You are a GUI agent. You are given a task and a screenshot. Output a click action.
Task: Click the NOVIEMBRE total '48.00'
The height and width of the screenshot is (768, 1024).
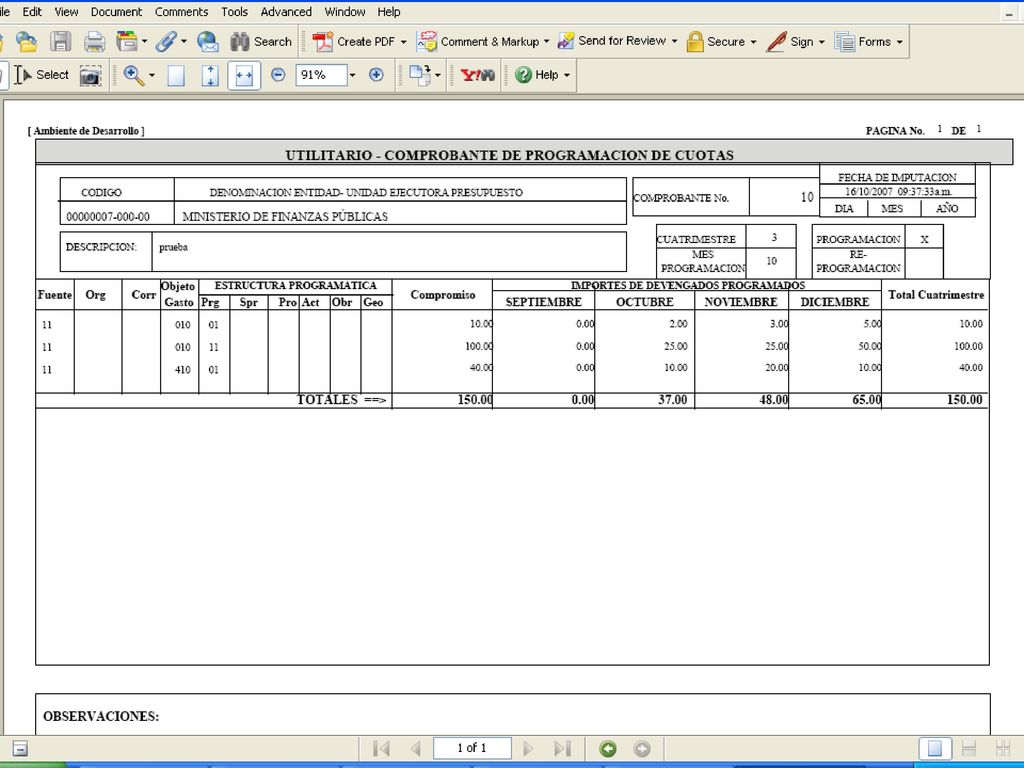coord(773,400)
